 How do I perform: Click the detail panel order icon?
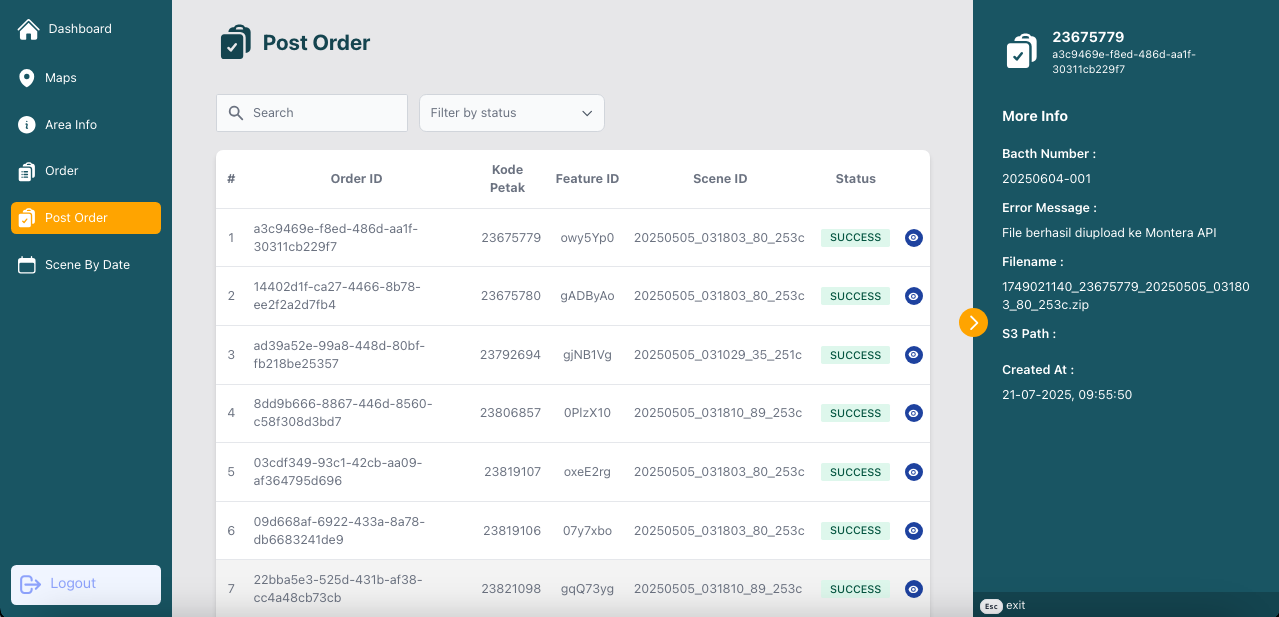[x=1021, y=51]
